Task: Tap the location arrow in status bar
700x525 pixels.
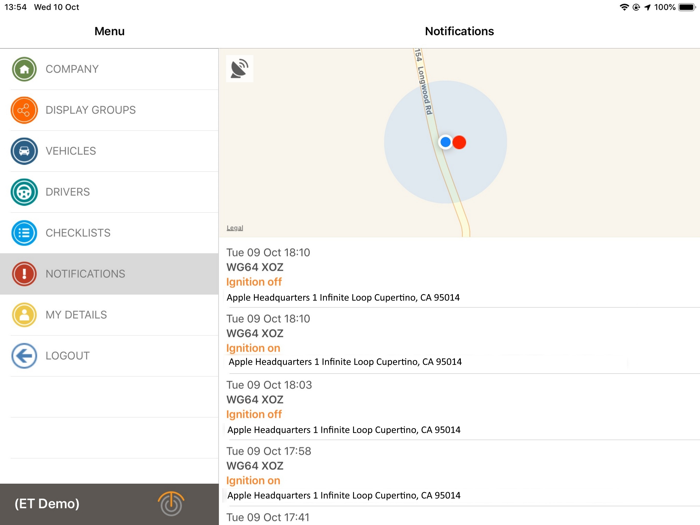Action: point(647,7)
